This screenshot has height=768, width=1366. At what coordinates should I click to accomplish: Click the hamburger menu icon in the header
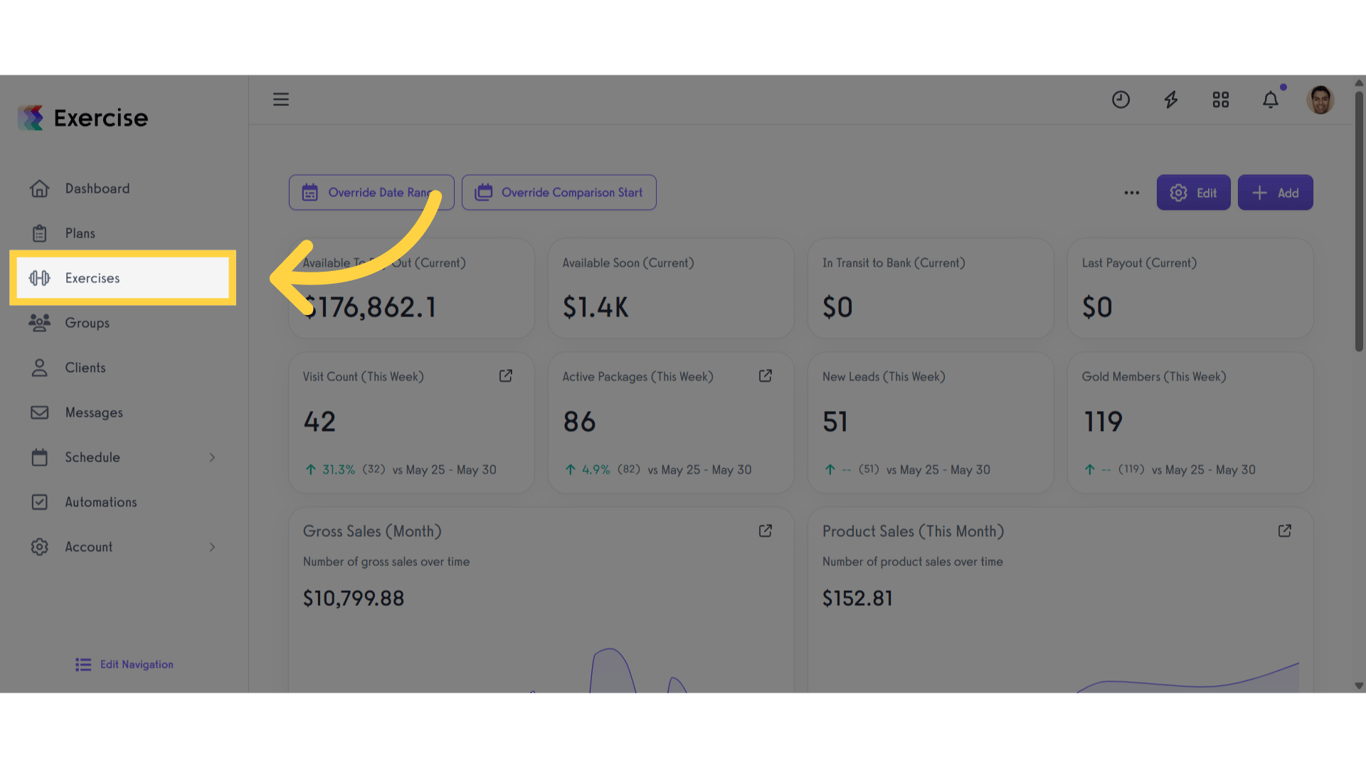click(281, 99)
